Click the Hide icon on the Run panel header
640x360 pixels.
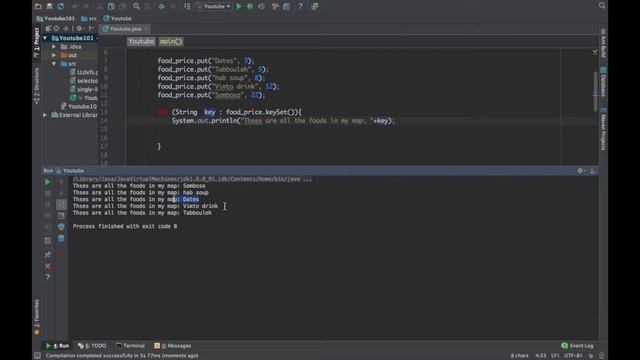593,171
